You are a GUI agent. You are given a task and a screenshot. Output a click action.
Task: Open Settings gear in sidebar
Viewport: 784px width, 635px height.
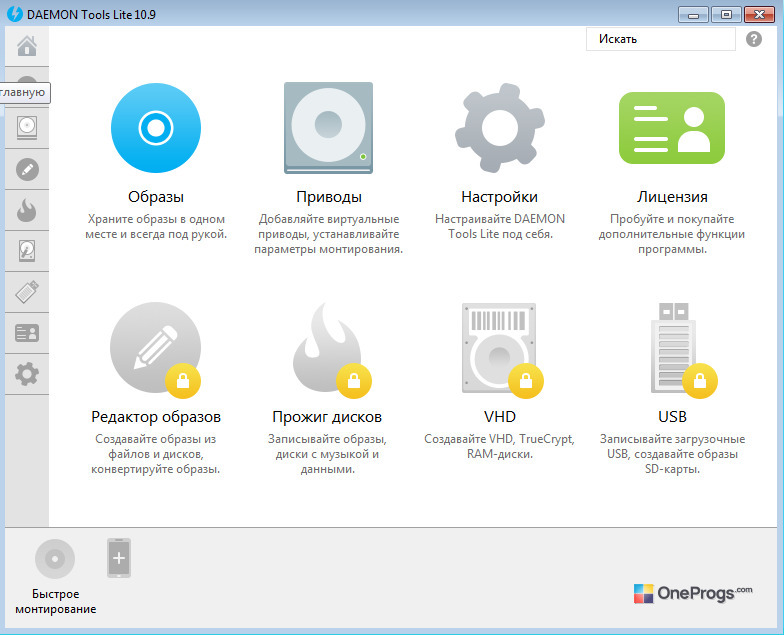27,374
